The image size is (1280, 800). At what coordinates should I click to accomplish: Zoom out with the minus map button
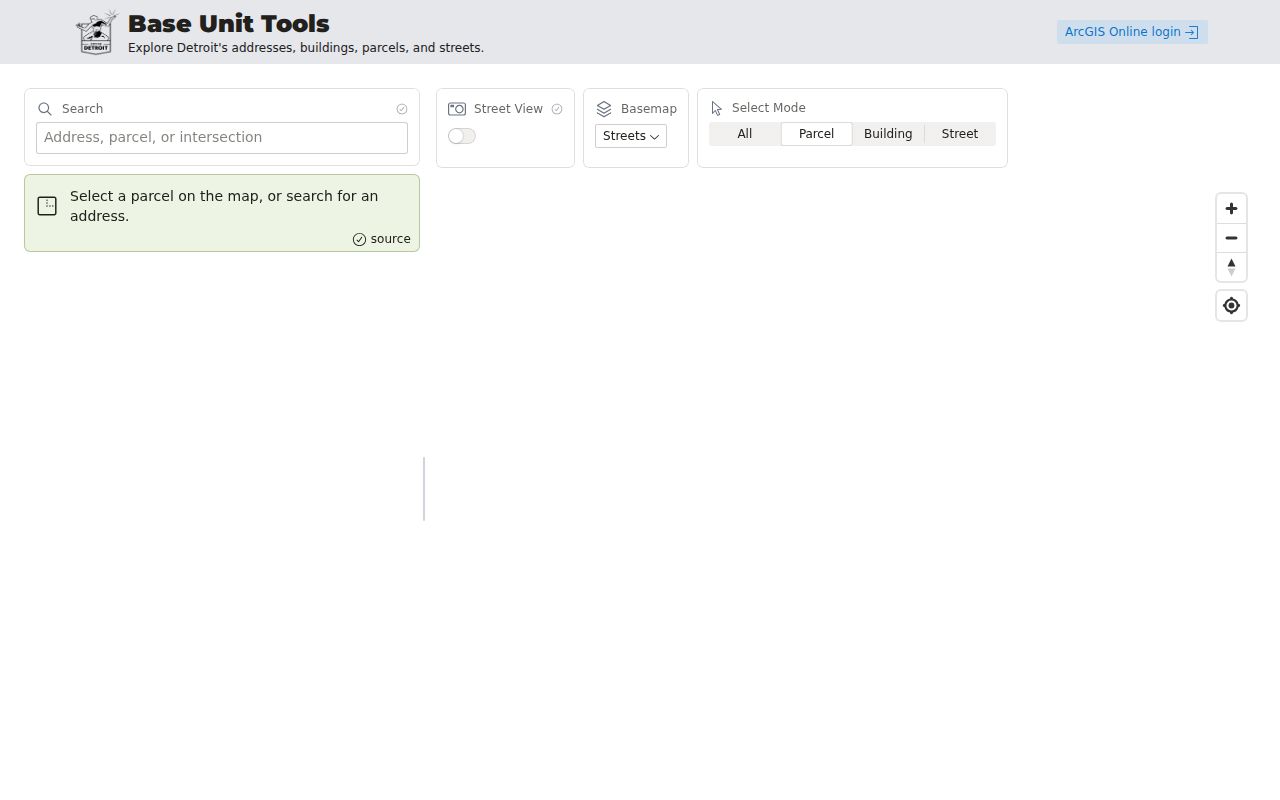pos(1231,238)
